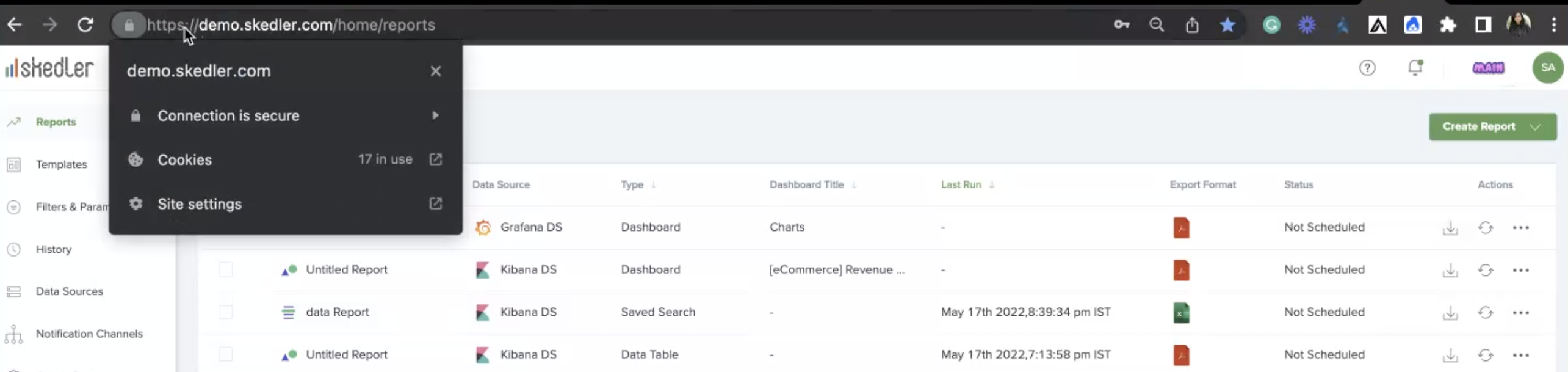
Task: Open more actions for eCommerce Revenue row
Action: point(1520,270)
